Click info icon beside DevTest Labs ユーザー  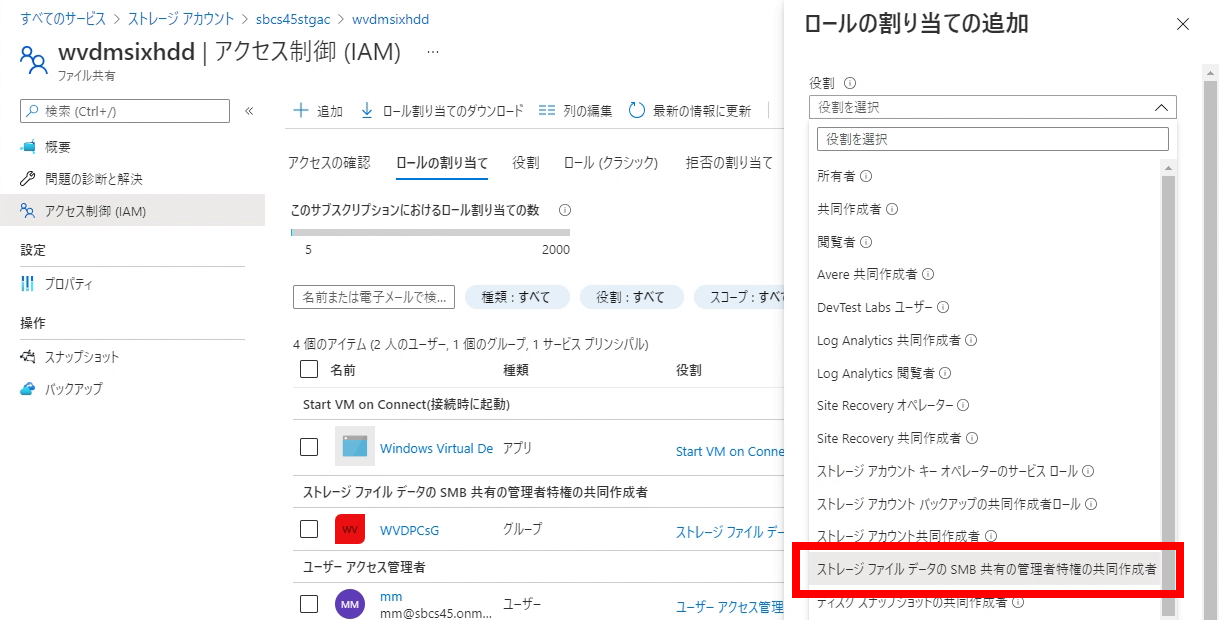(x=943, y=308)
